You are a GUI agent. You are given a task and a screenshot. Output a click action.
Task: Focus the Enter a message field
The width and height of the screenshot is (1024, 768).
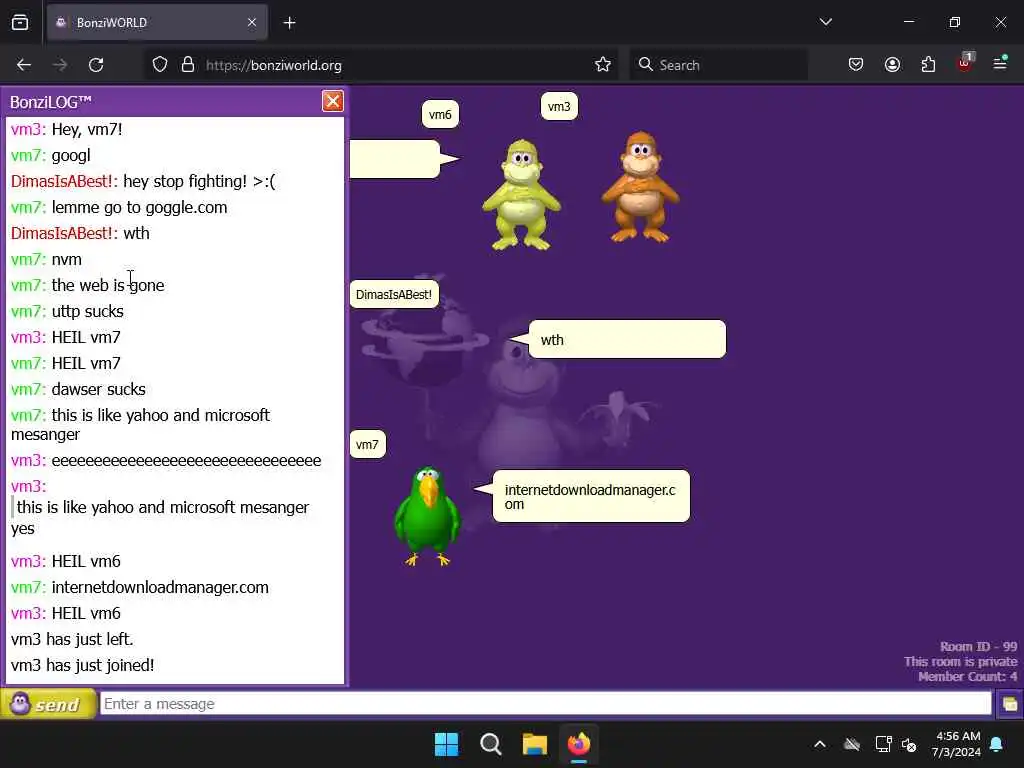(x=545, y=703)
